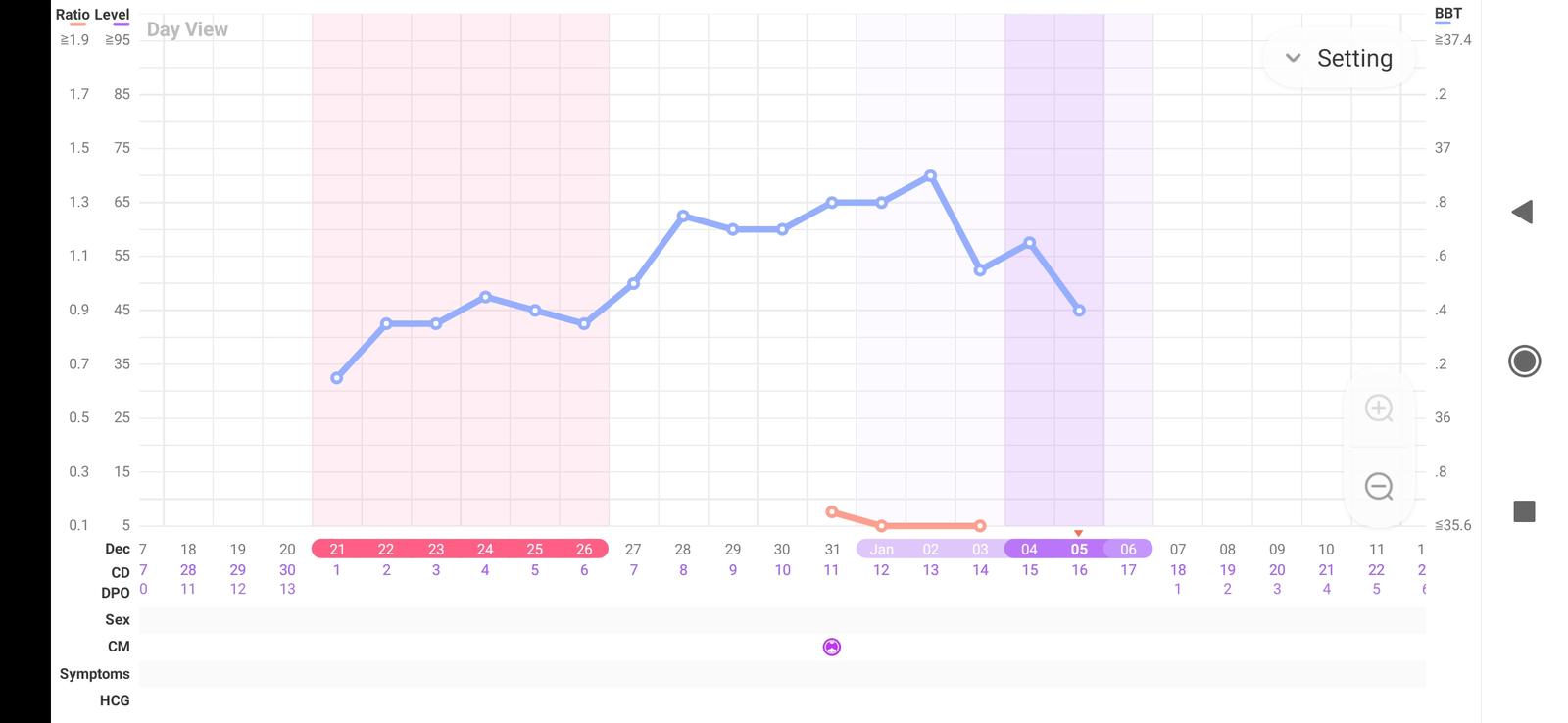Tap the Sex row label
This screenshot has height=723, width=1568.
point(117,619)
